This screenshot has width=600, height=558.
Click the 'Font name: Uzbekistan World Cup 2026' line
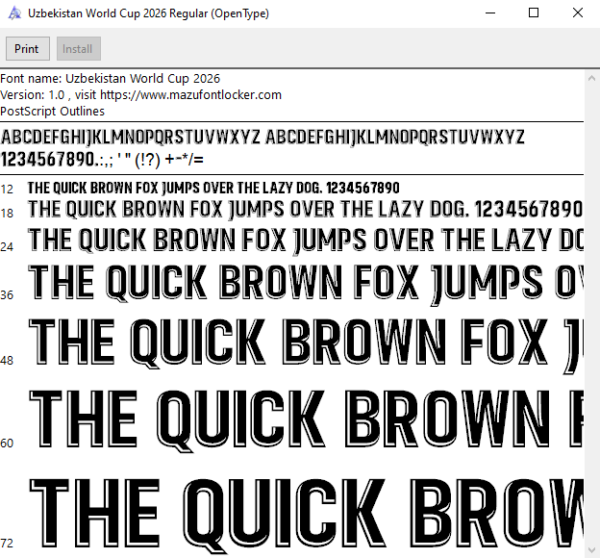[x=110, y=78]
